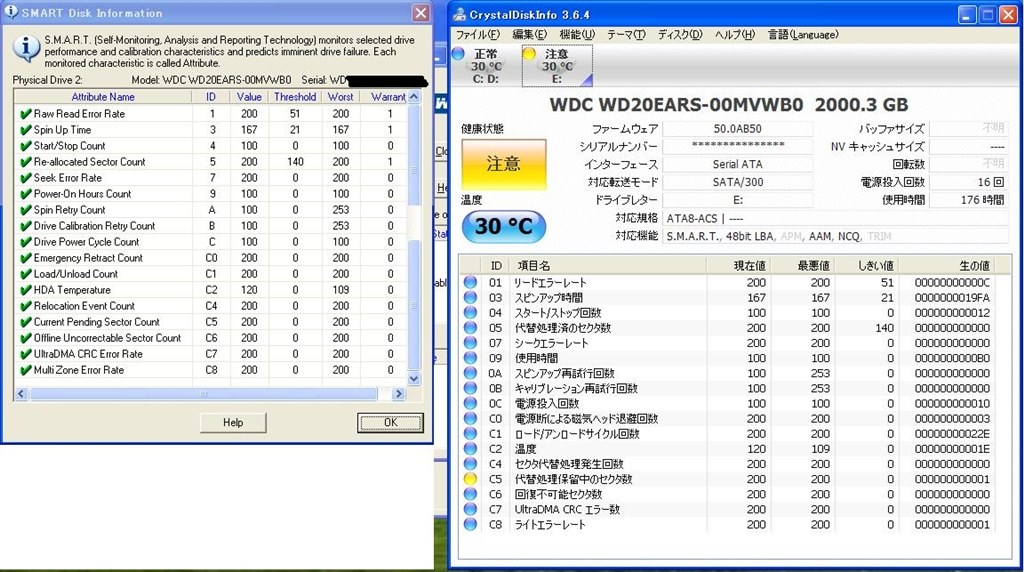
Task: Close the SMART Disk Information dialog
Action: [421, 13]
